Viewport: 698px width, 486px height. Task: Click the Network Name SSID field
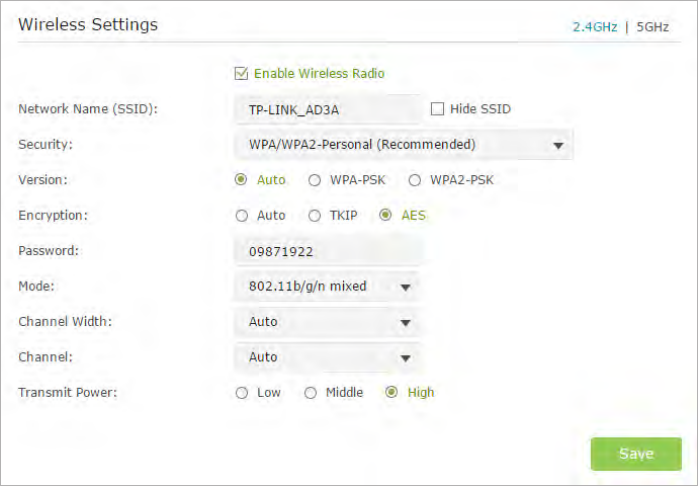(x=327, y=109)
